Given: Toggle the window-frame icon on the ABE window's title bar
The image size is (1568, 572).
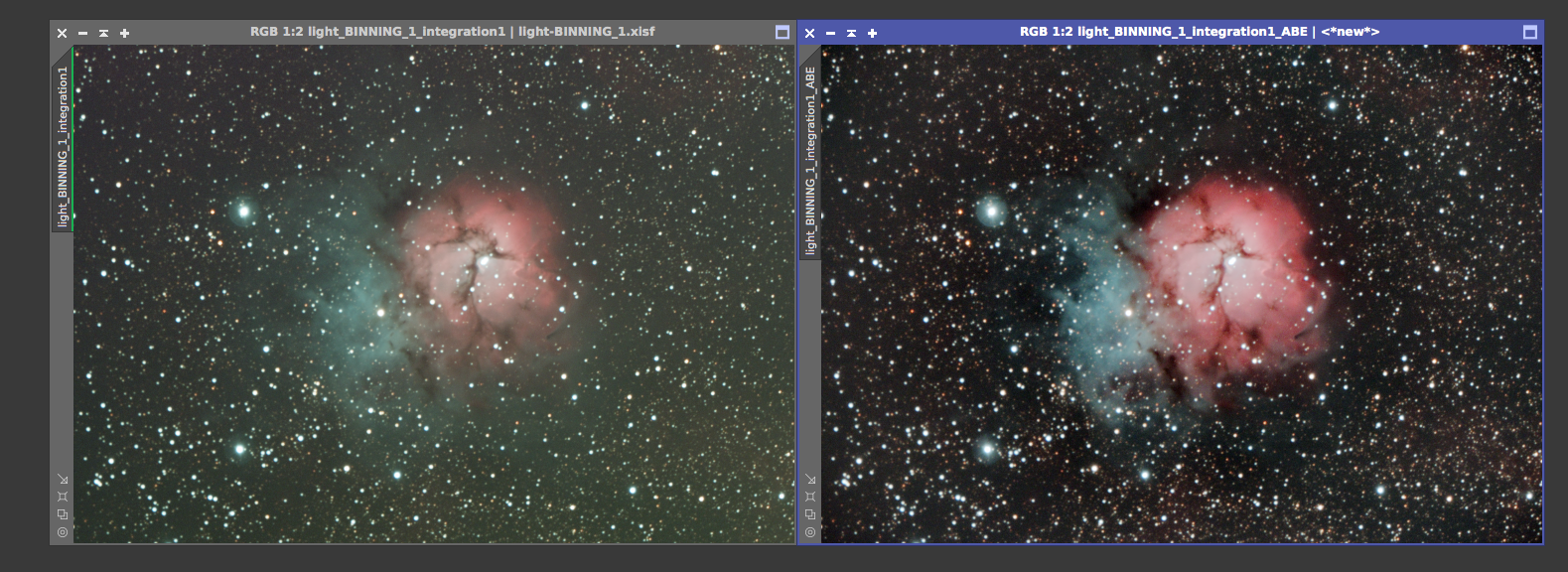Looking at the screenshot, I should point(1530,32).
